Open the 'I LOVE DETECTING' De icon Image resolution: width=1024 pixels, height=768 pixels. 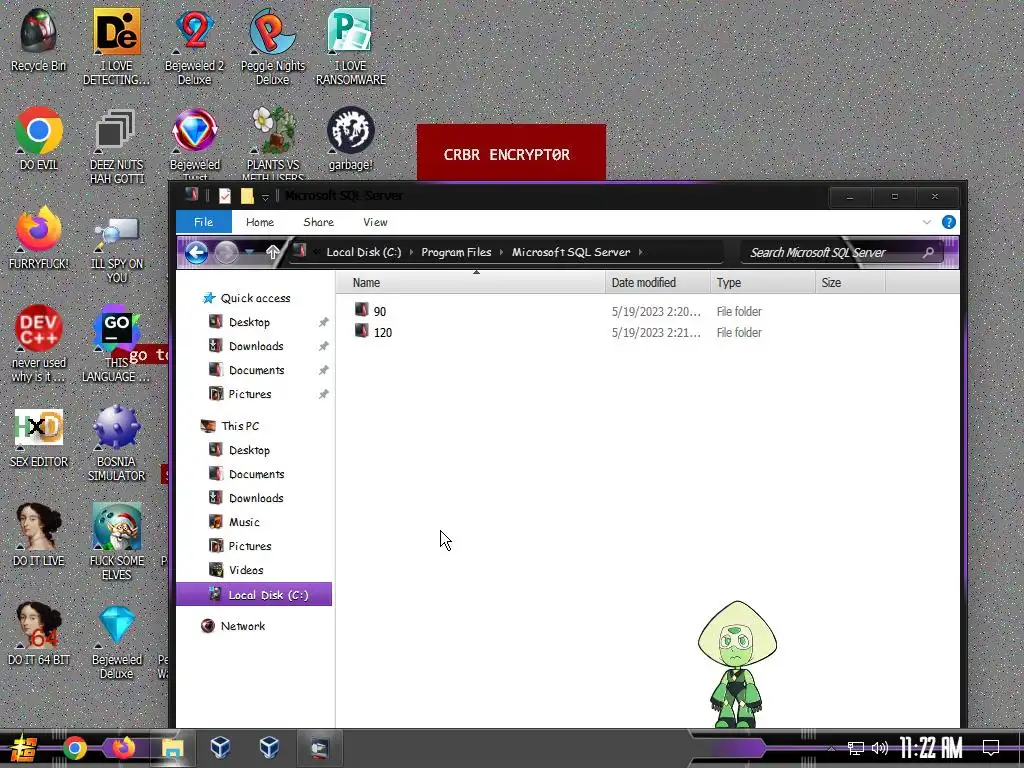tap(116, 46)
